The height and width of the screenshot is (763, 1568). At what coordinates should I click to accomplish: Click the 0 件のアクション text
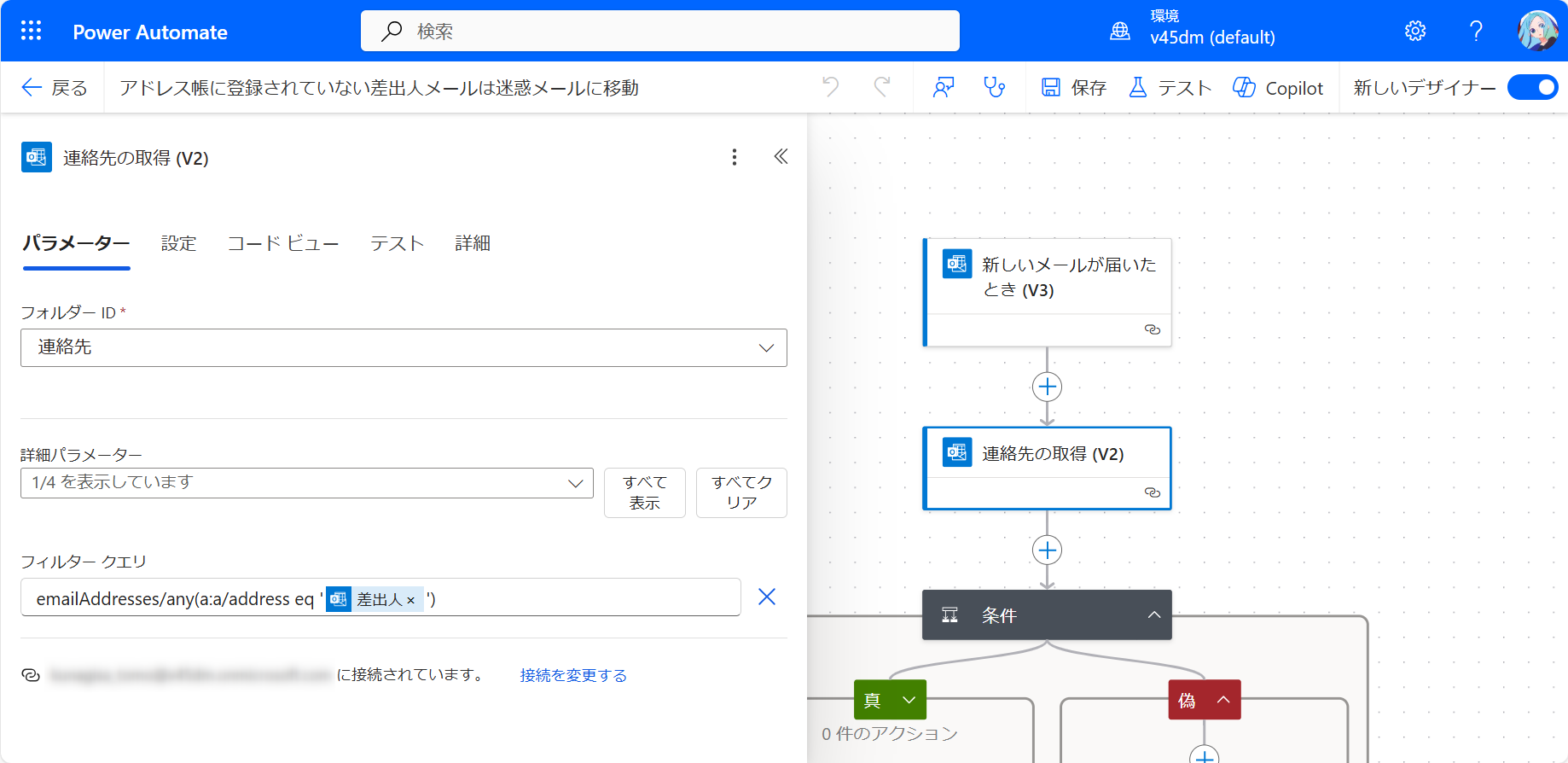click(890, 733)
